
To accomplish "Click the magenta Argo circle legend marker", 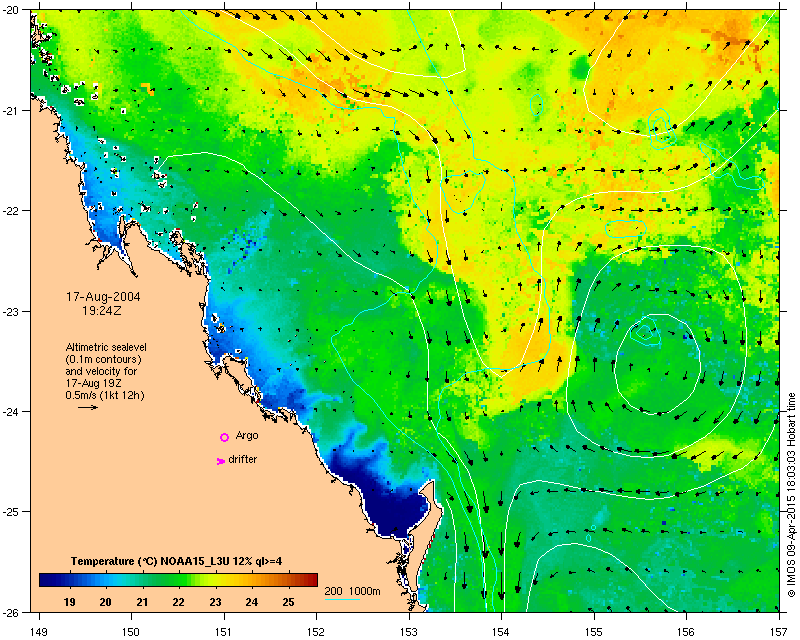I will point(224,437).
